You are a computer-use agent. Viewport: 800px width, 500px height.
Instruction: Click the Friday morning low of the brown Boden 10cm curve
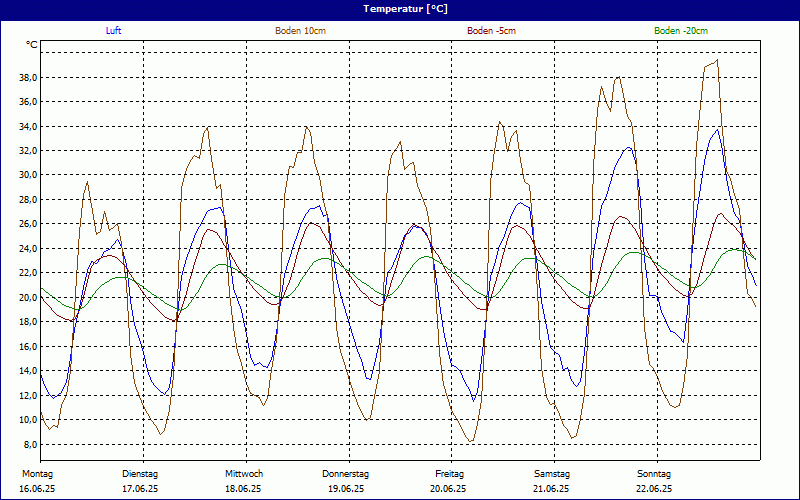(x=471, y=441)
